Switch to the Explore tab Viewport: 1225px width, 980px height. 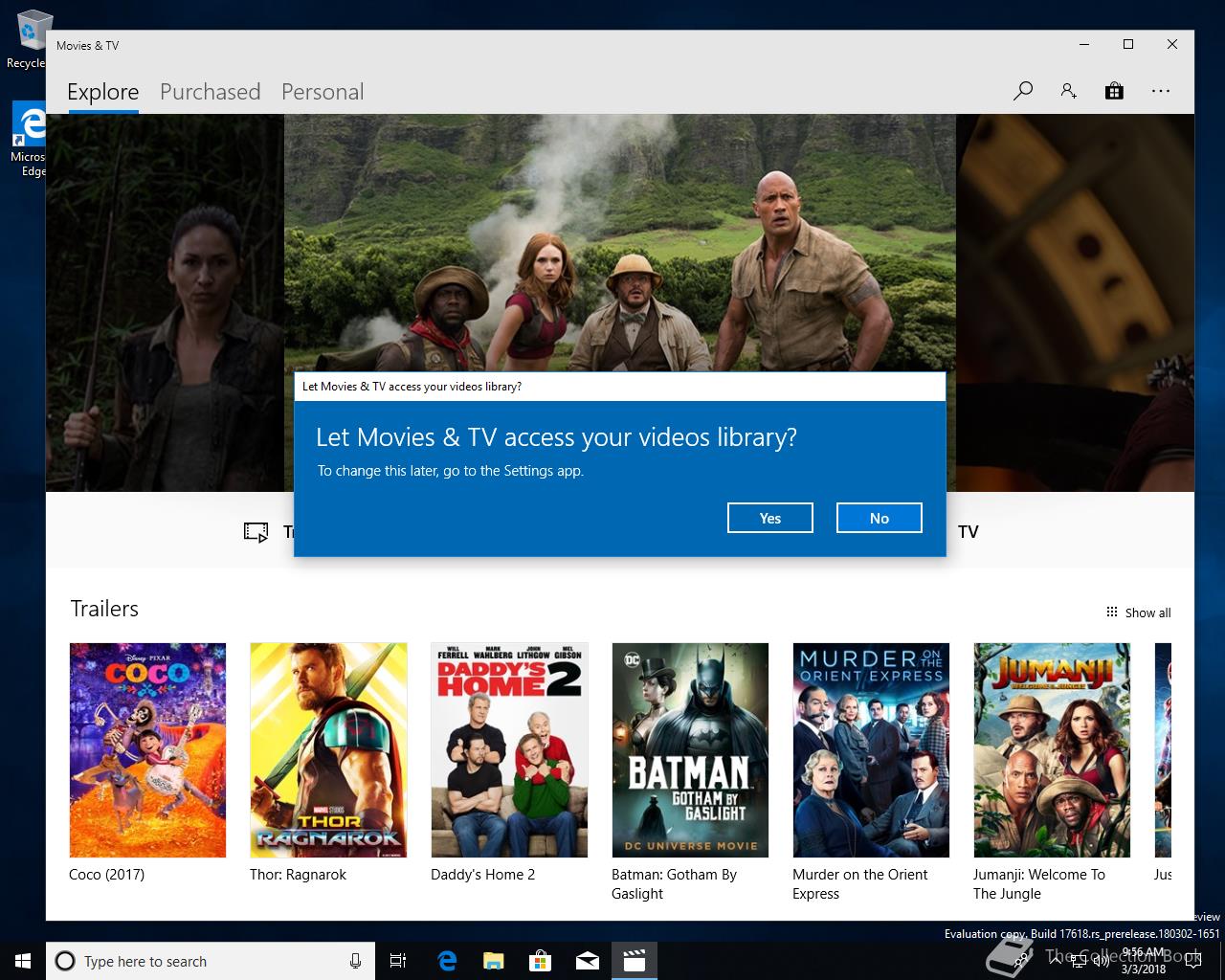tap(102, 92)
